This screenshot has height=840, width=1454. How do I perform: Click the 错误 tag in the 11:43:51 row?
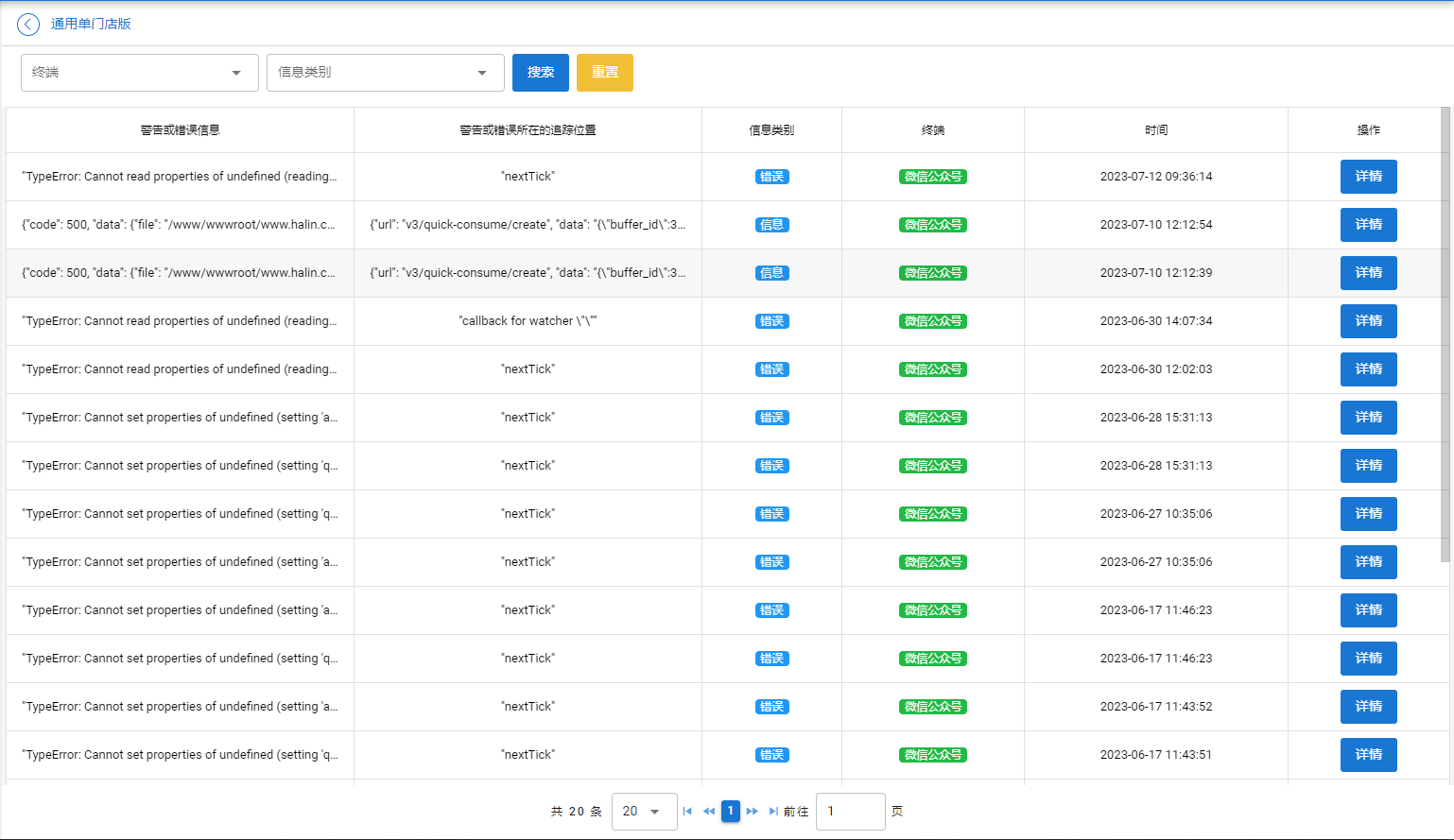(x=772, y=755)
